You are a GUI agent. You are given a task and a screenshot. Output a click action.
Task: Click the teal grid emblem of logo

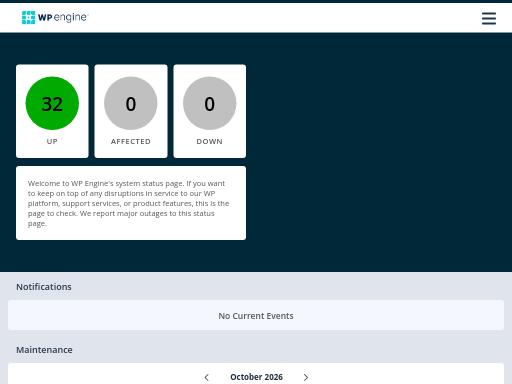pos(28,18)
